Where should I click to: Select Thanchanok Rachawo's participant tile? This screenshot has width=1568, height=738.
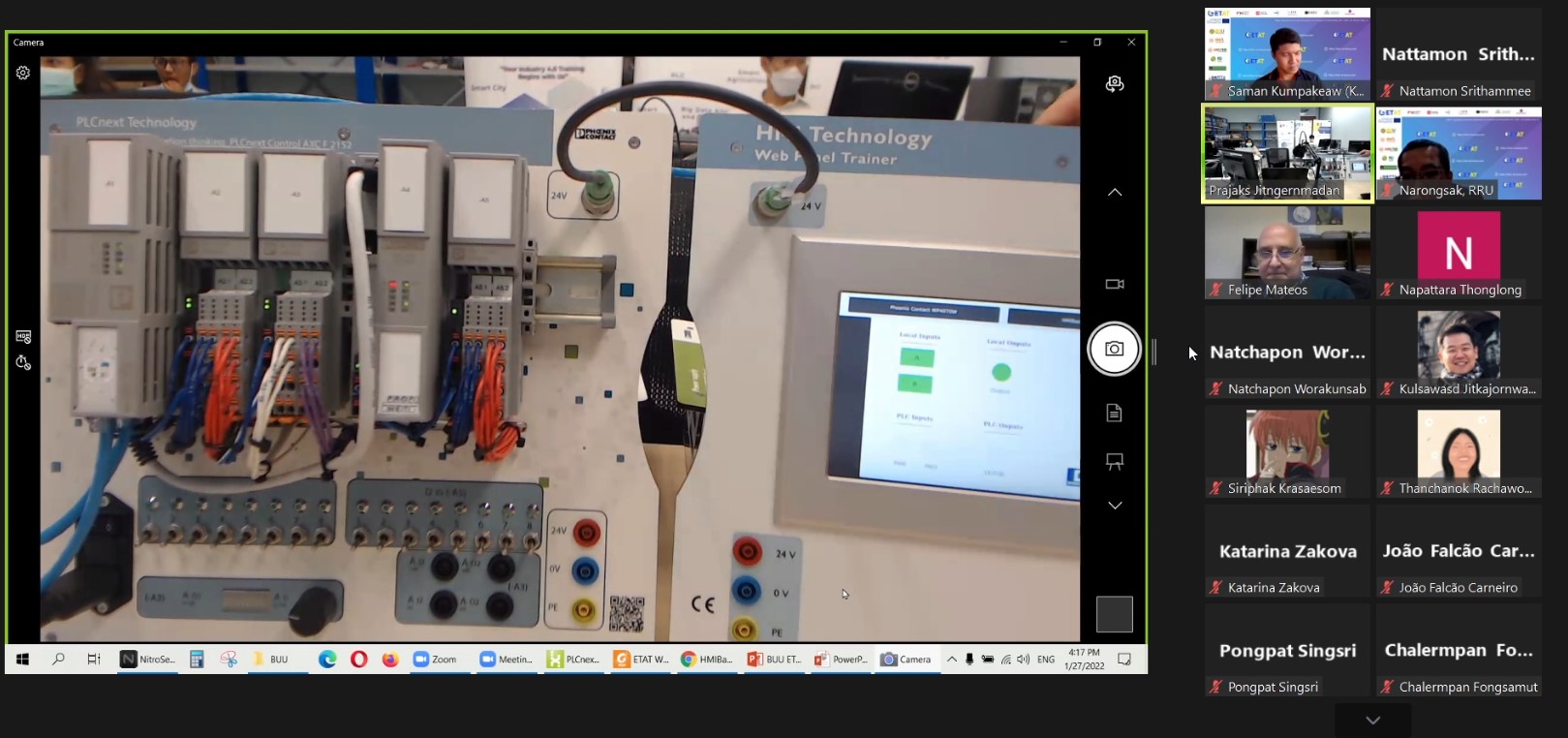[1459, 451]
